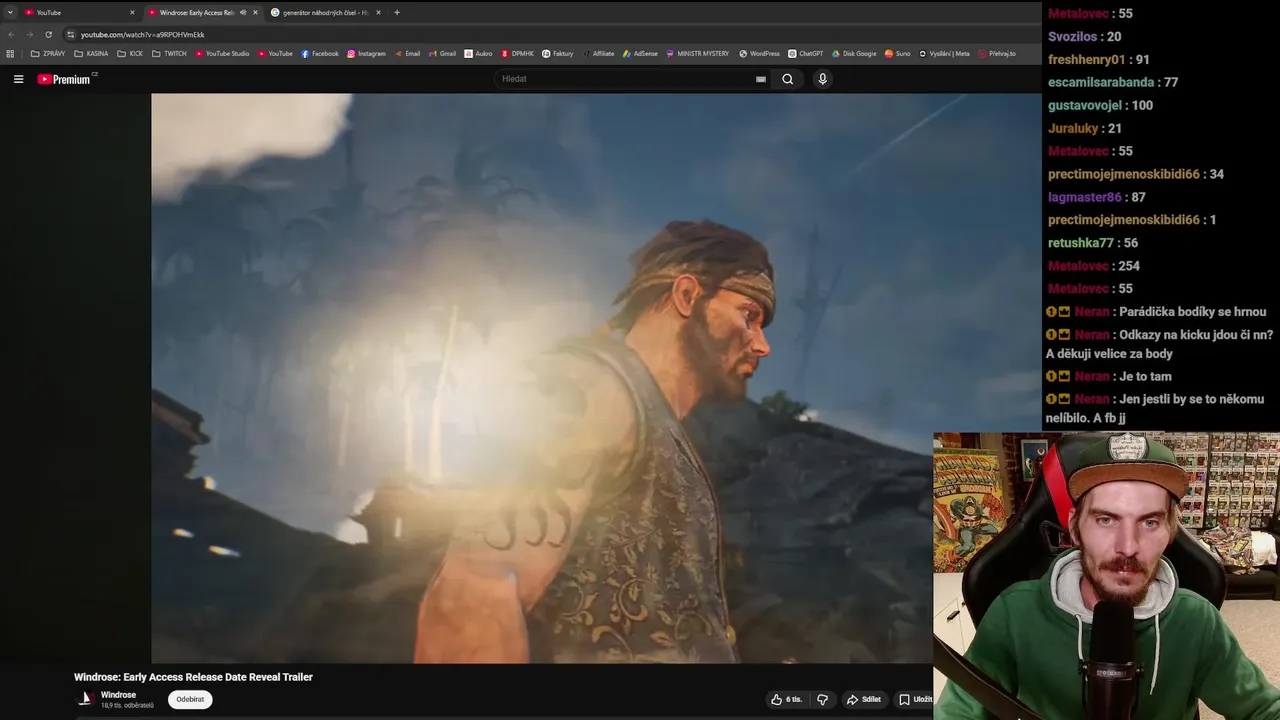Open the site info icon in address bar
1280x720 pixels.
(x=70, y=34)
